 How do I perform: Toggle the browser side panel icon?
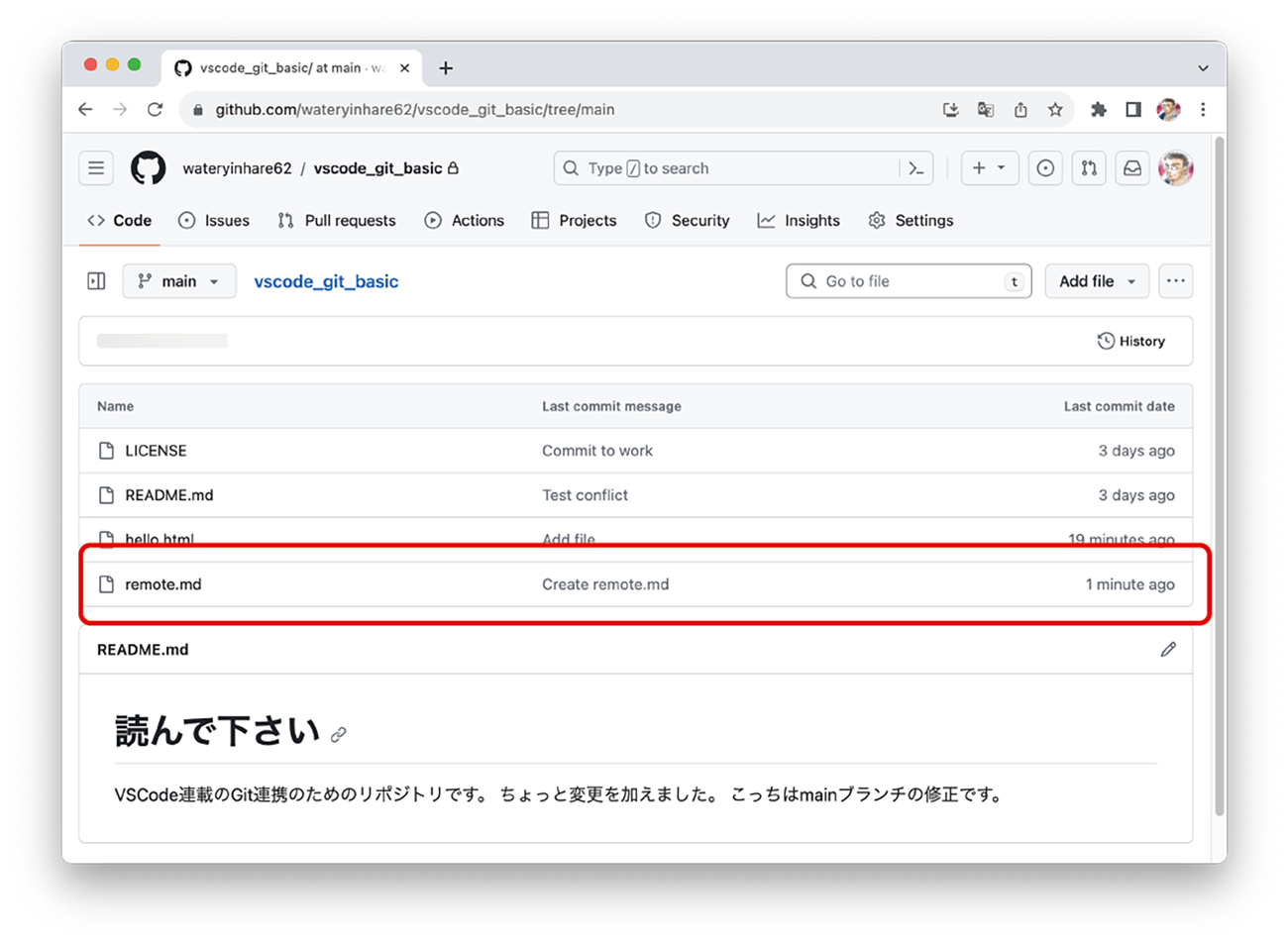[1133, 110]
